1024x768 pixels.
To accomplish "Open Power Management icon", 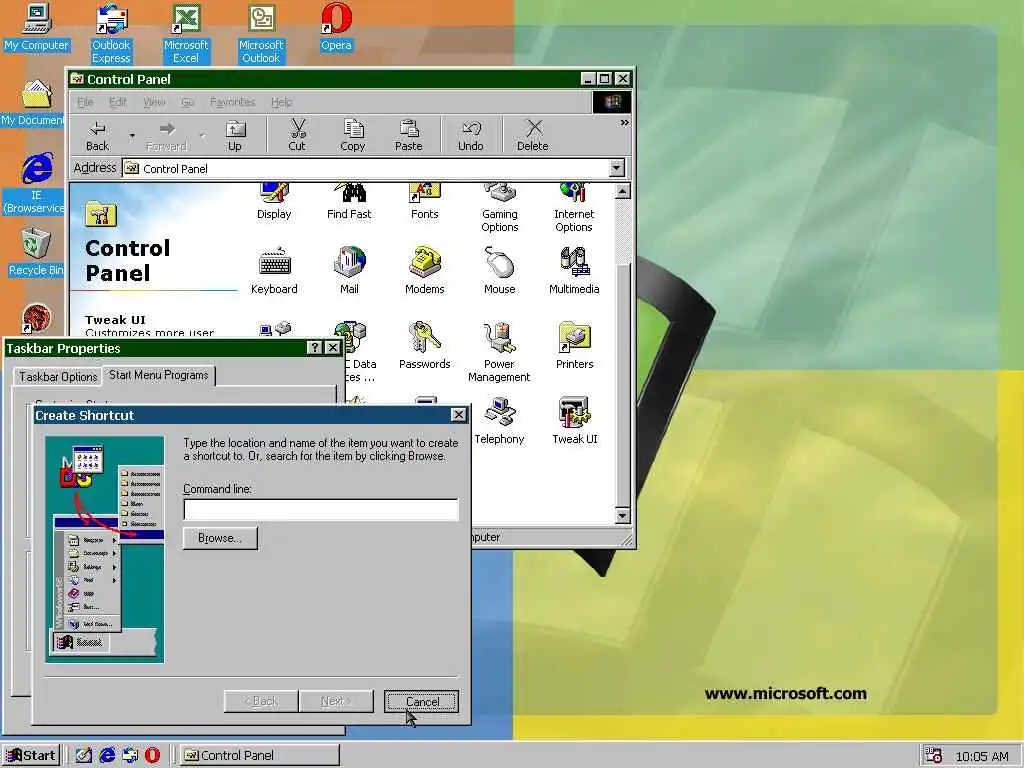I will [500, 352].
